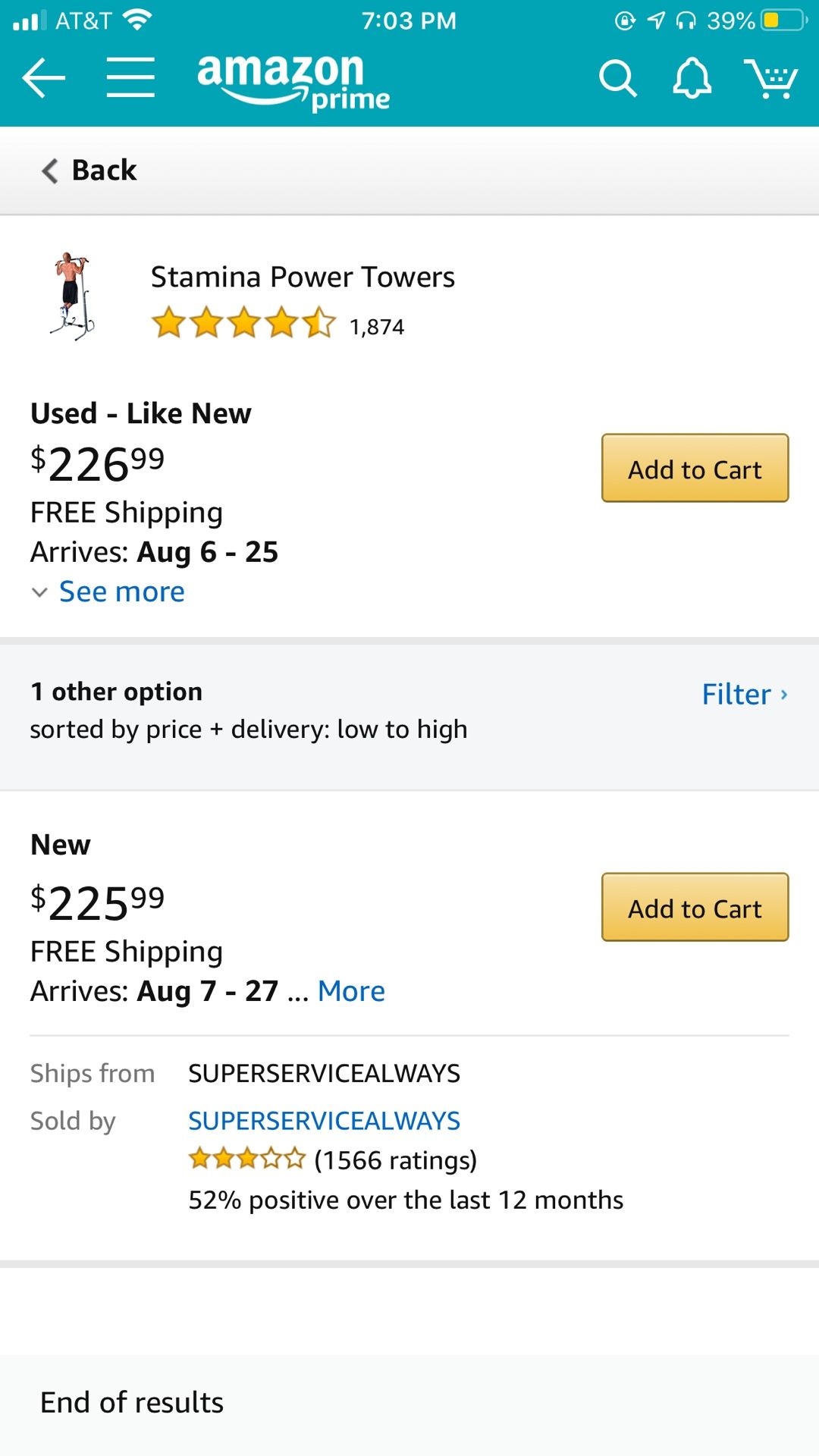The image size is (819, 1456).
Task: Tap the battery indicator in status bar
Action: 783,20
